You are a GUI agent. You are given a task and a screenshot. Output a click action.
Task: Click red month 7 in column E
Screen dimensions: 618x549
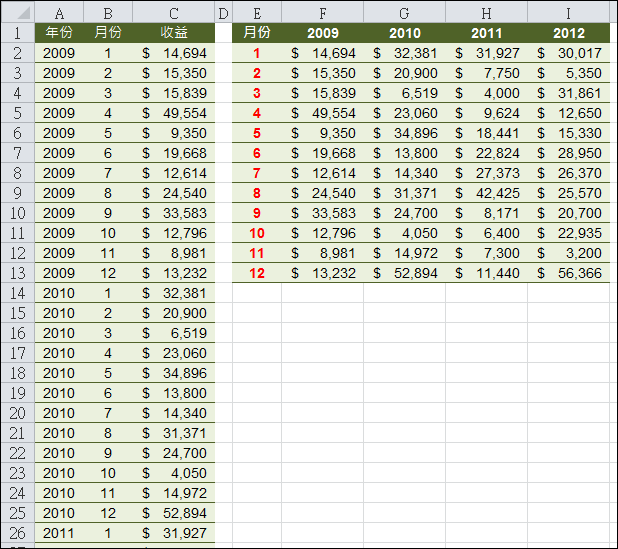click(x=257, y=173)
